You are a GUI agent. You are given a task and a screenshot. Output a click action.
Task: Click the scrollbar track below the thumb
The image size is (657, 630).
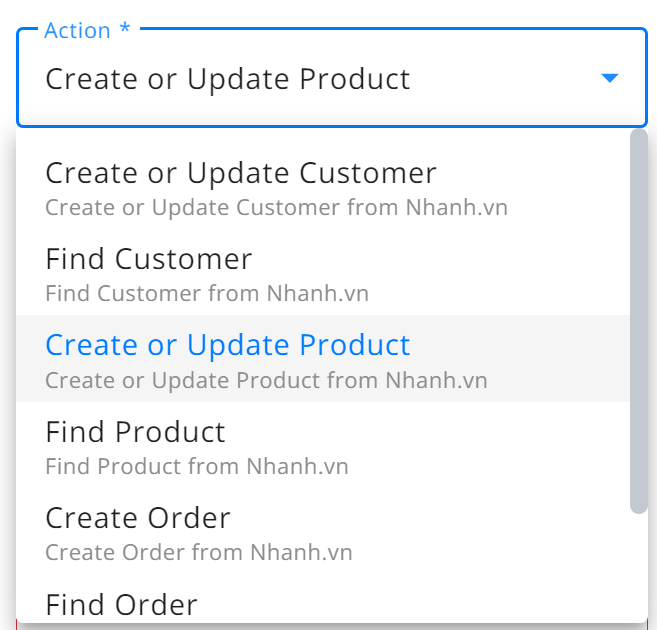click(x=639, y=568)
